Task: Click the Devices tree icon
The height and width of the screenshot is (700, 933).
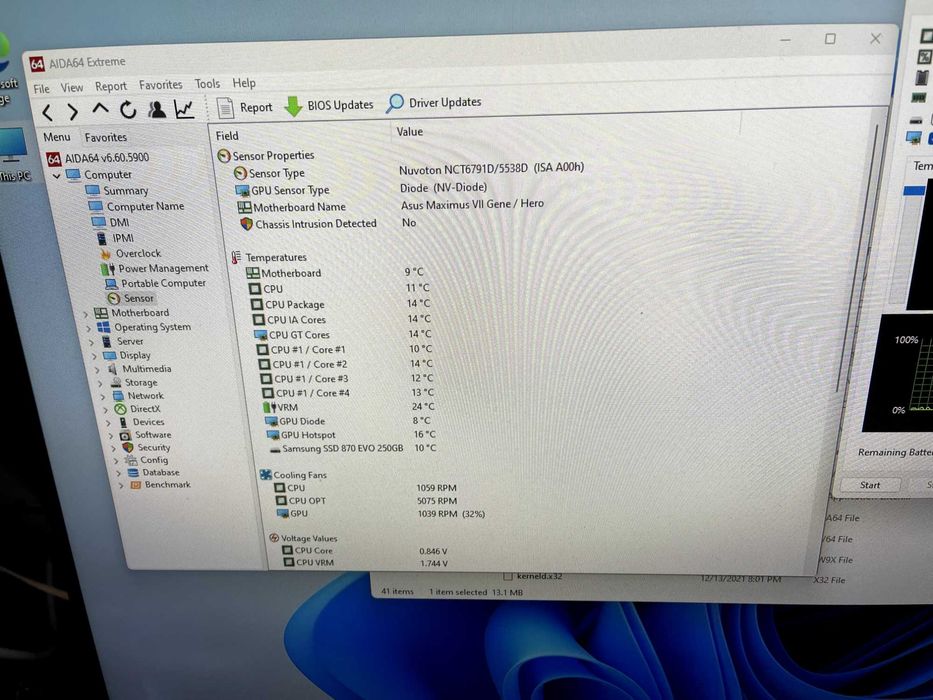Action: coord(123,422)
